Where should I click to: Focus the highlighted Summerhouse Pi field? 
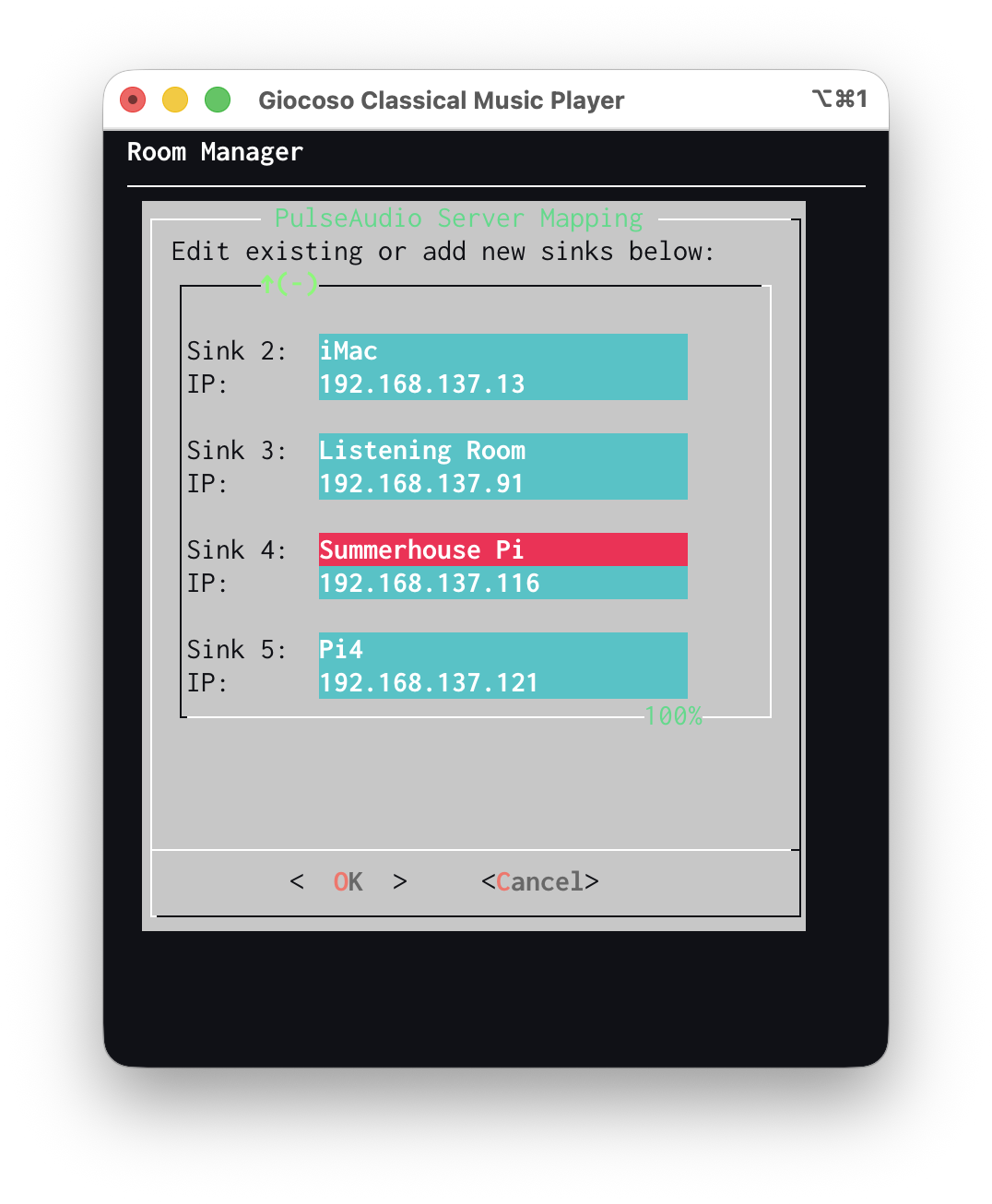[502, 549]
